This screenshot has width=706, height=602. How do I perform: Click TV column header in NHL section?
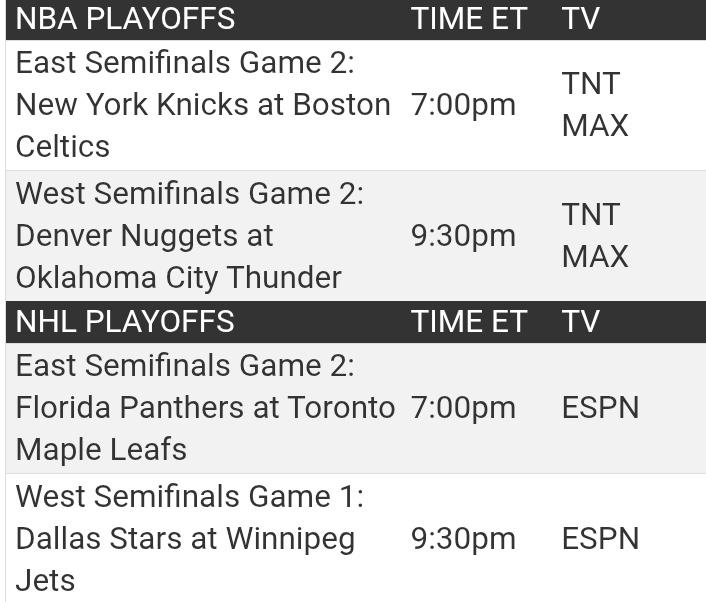pos(580,321)
